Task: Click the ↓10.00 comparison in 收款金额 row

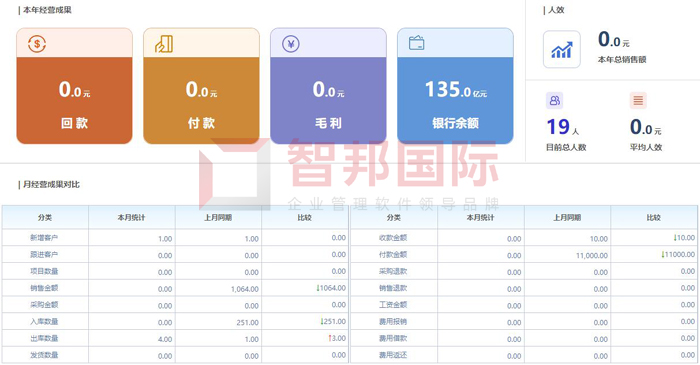Action: (x=684, y=238)
